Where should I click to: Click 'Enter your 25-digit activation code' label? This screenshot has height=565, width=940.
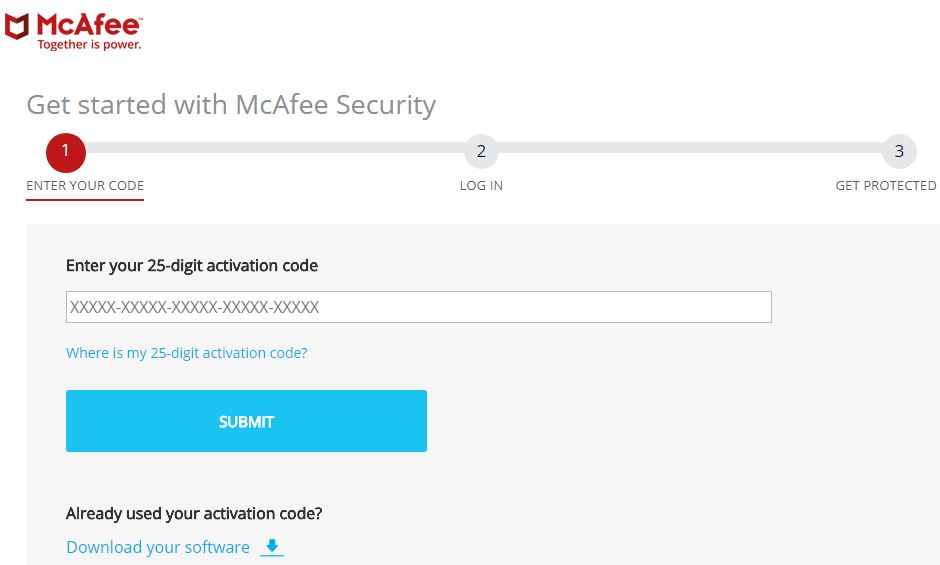[192, 266]
